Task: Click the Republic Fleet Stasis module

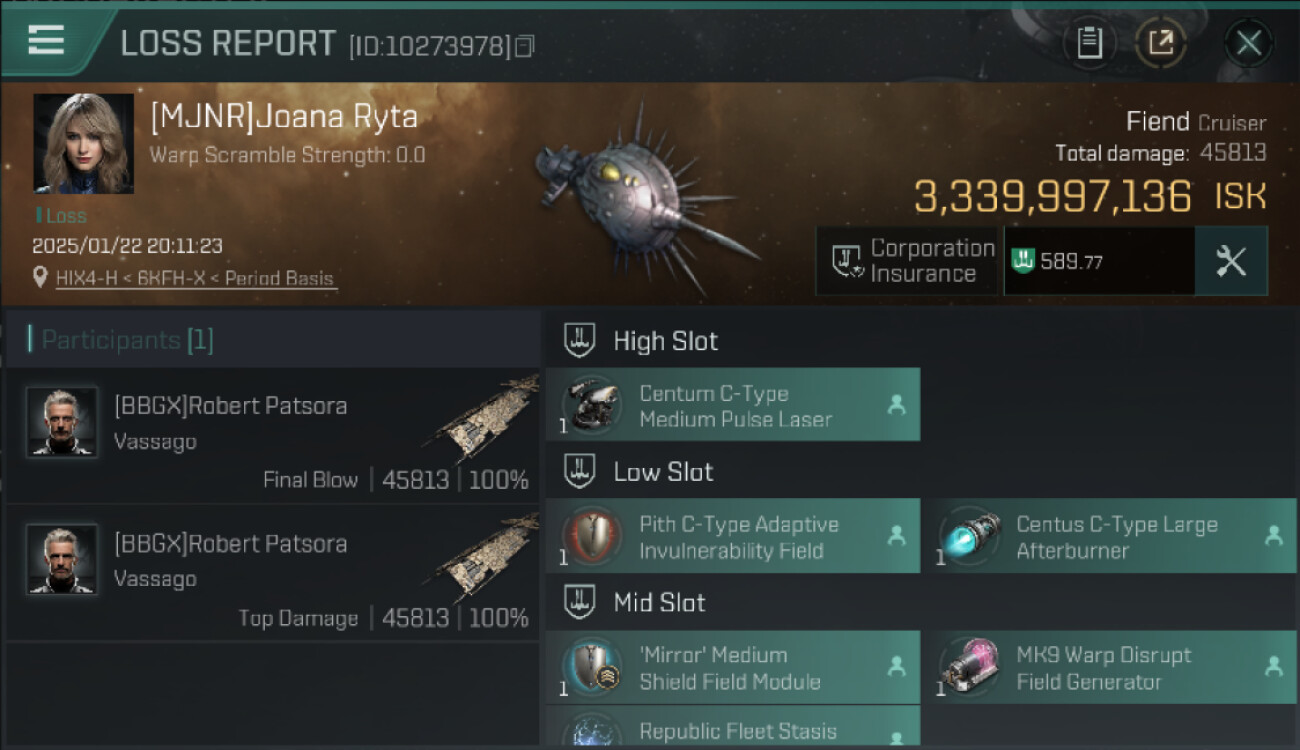Action: tap(733, 728)
